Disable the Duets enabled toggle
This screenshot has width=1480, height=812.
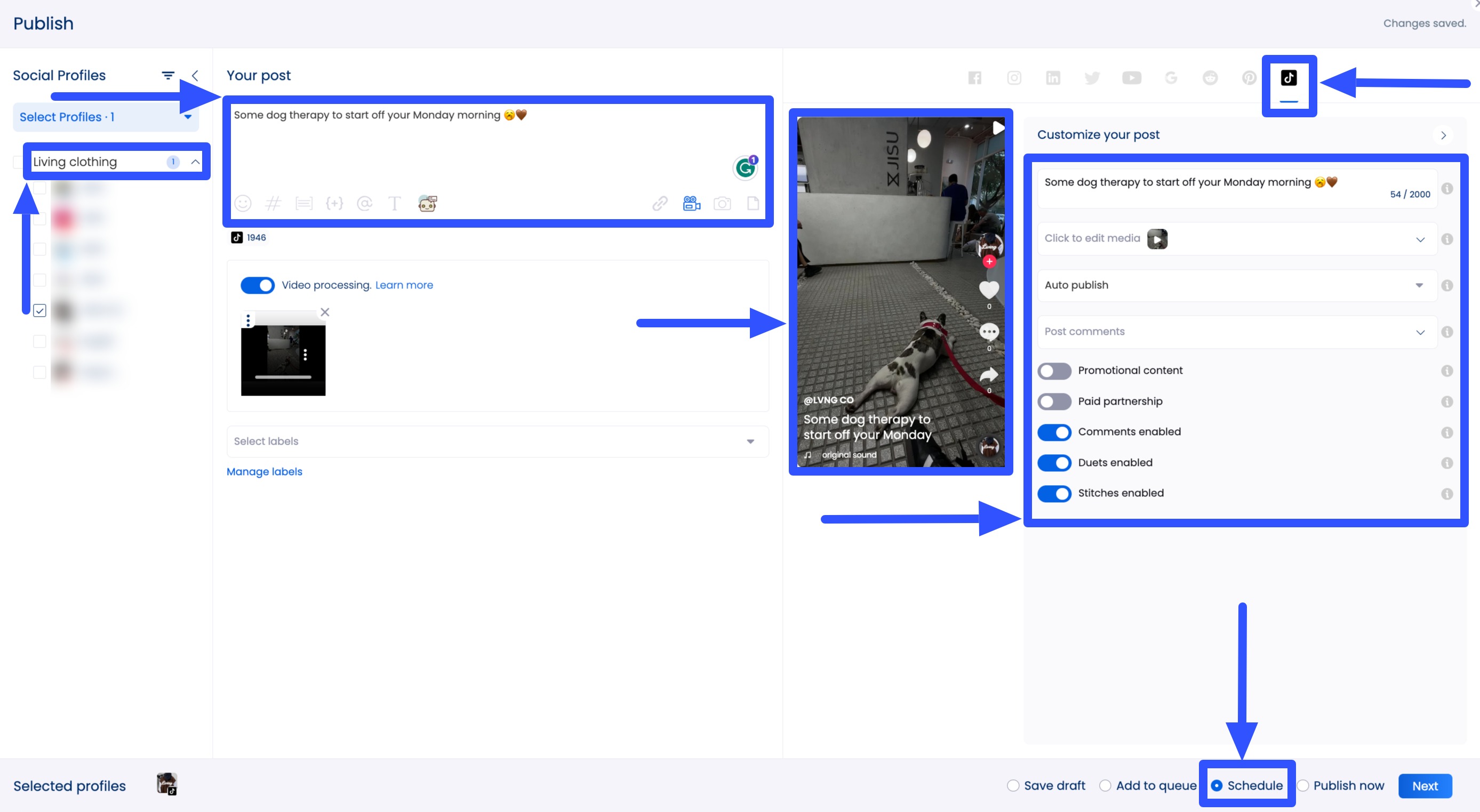point(1054,463)
